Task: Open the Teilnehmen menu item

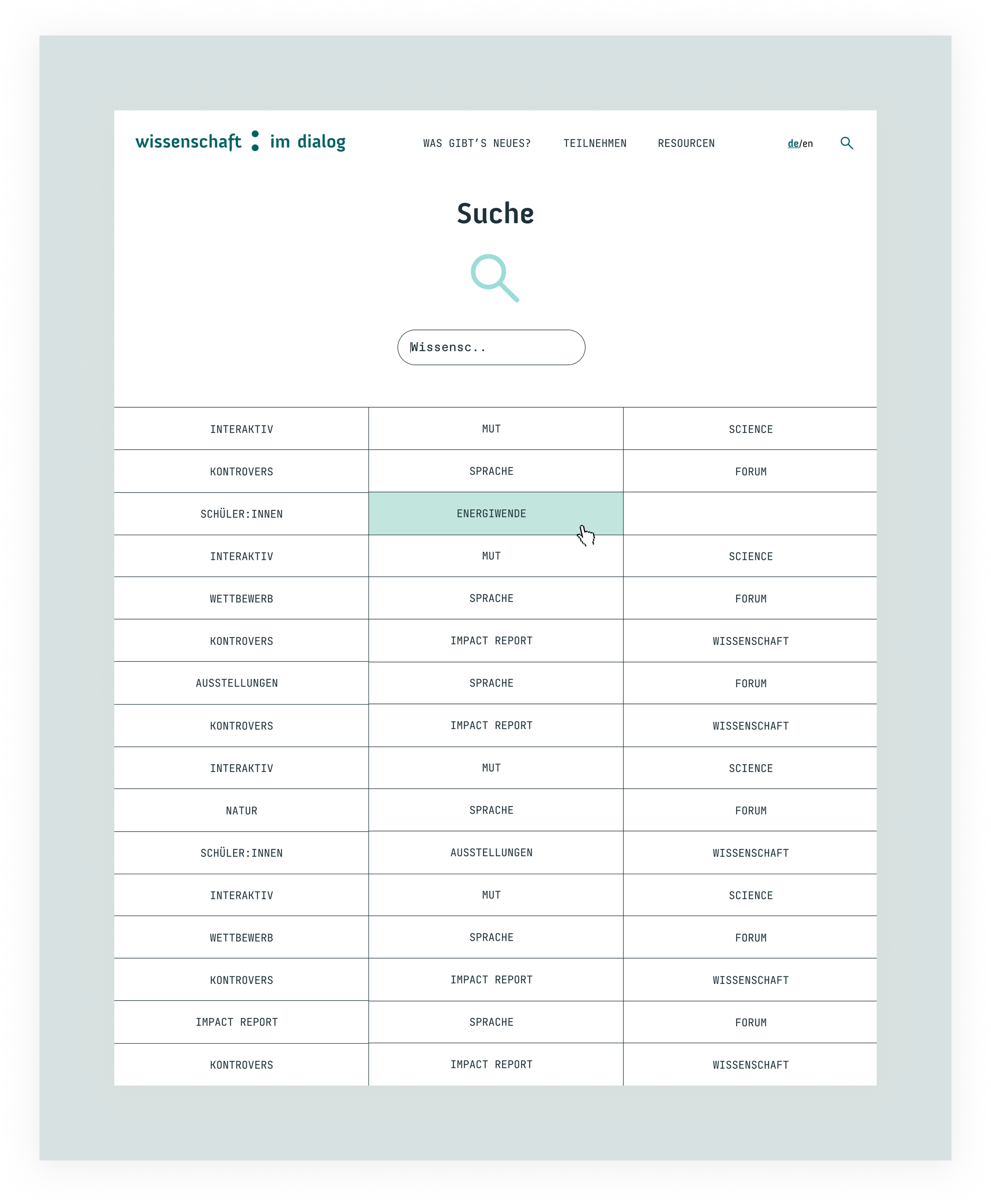Action: click(595, 143)
